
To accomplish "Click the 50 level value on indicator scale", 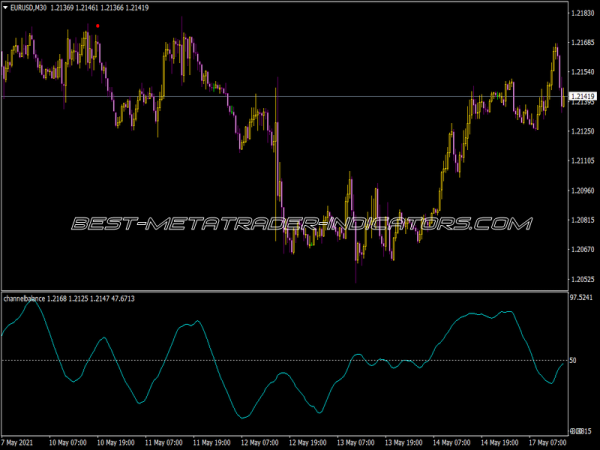I will pos(574,360).
